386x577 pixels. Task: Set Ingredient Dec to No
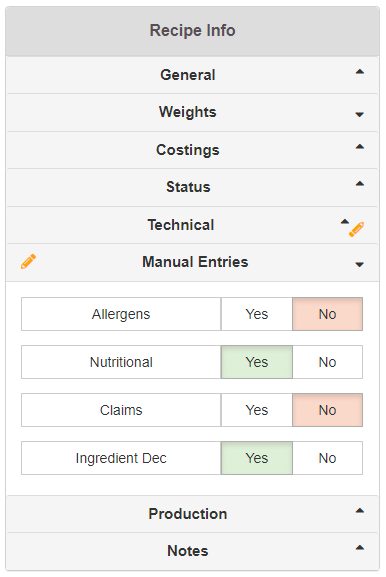(x=327, y=458)
